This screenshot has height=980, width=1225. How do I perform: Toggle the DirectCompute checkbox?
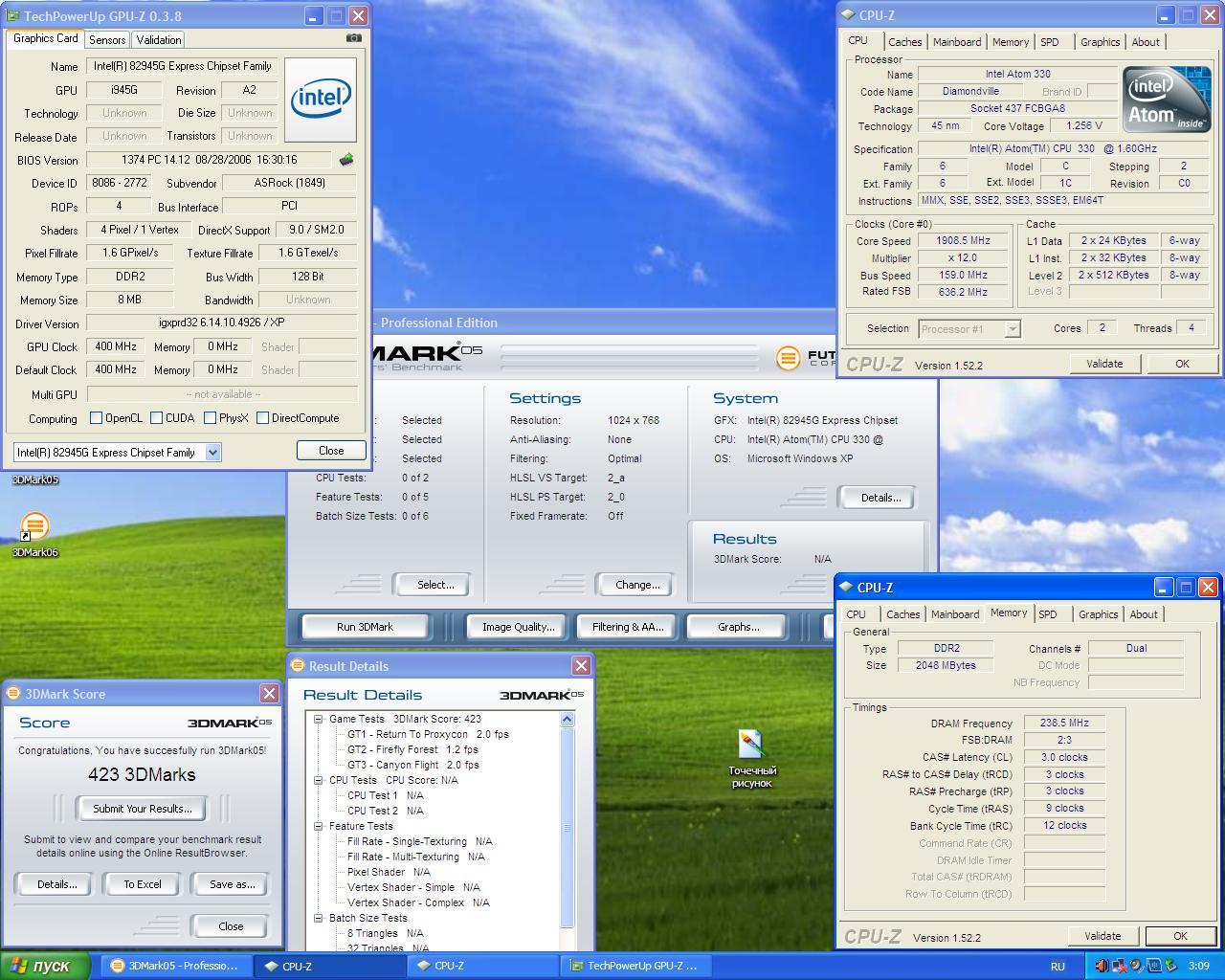pyautogui.click(x=262, y=418)
